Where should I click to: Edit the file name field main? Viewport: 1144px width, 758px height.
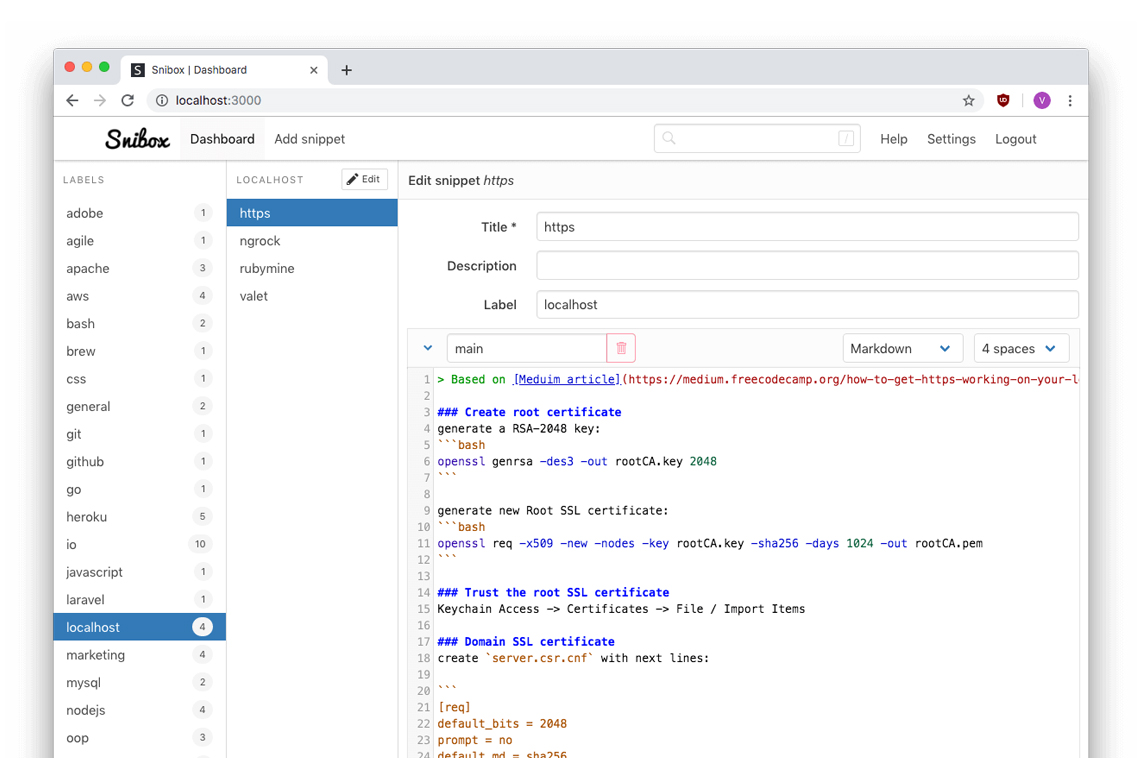tap(527, 348)
